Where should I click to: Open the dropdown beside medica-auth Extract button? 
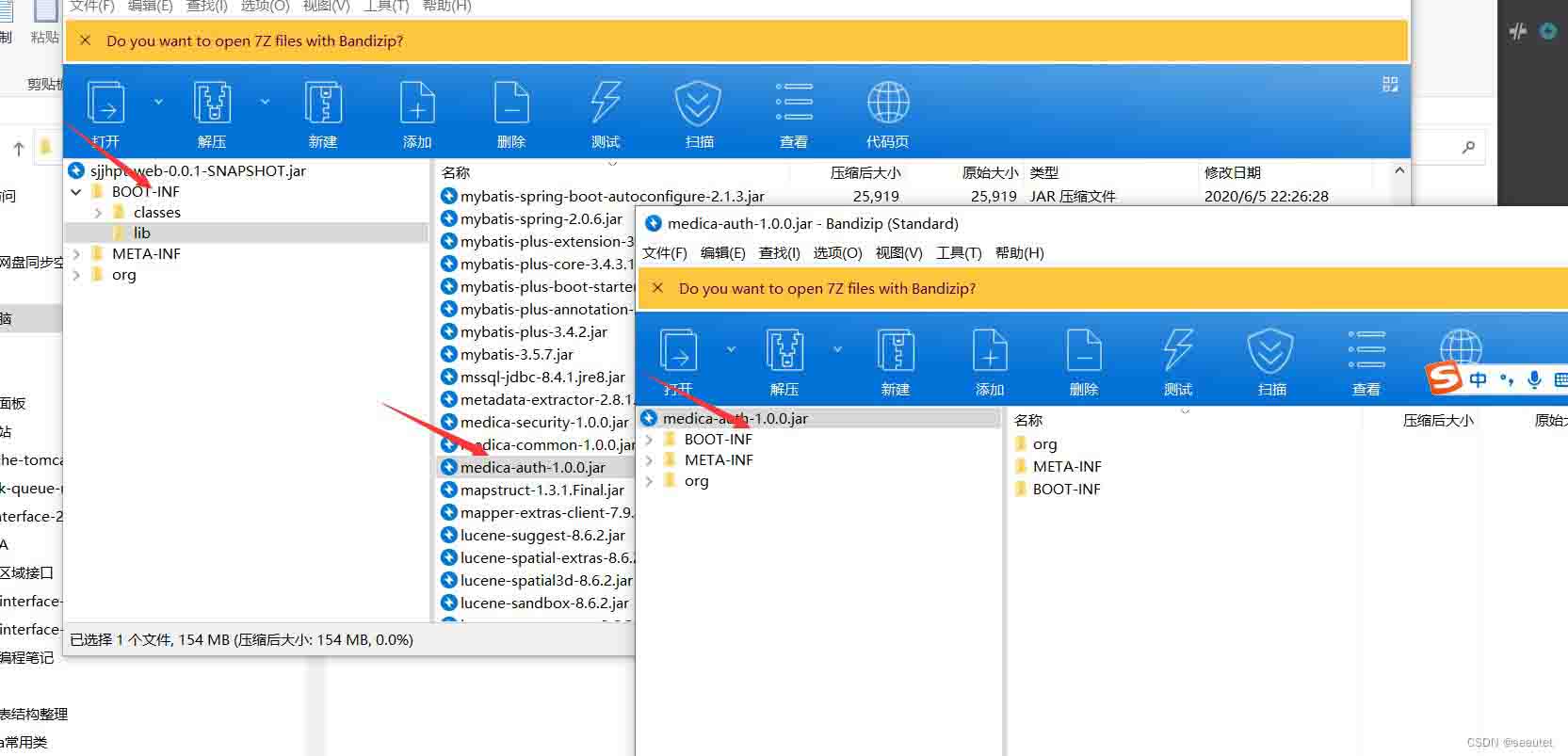(837, 349)
